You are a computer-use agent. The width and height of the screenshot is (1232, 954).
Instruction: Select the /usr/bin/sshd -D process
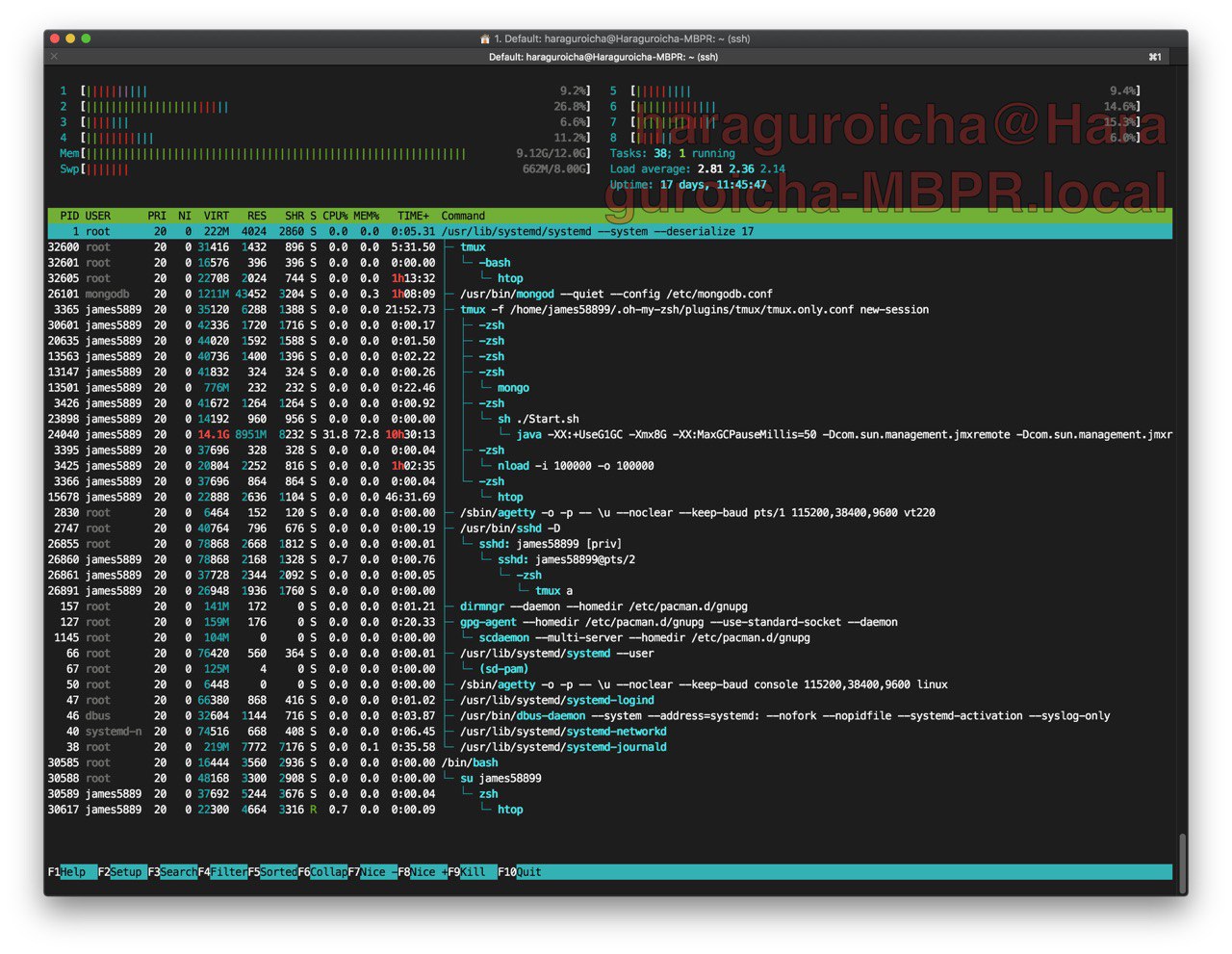point(610,529)
